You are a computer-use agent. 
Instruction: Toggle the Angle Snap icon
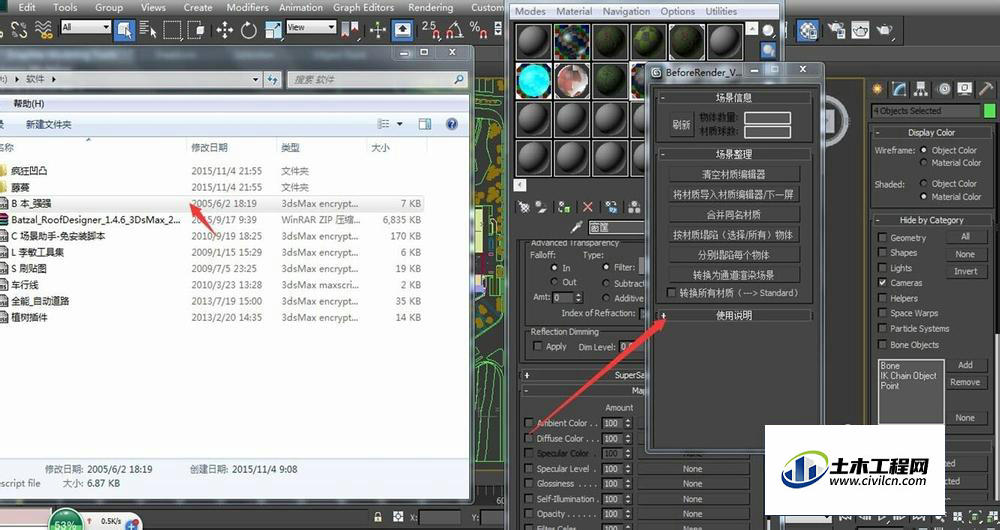[x=454, y=29]
